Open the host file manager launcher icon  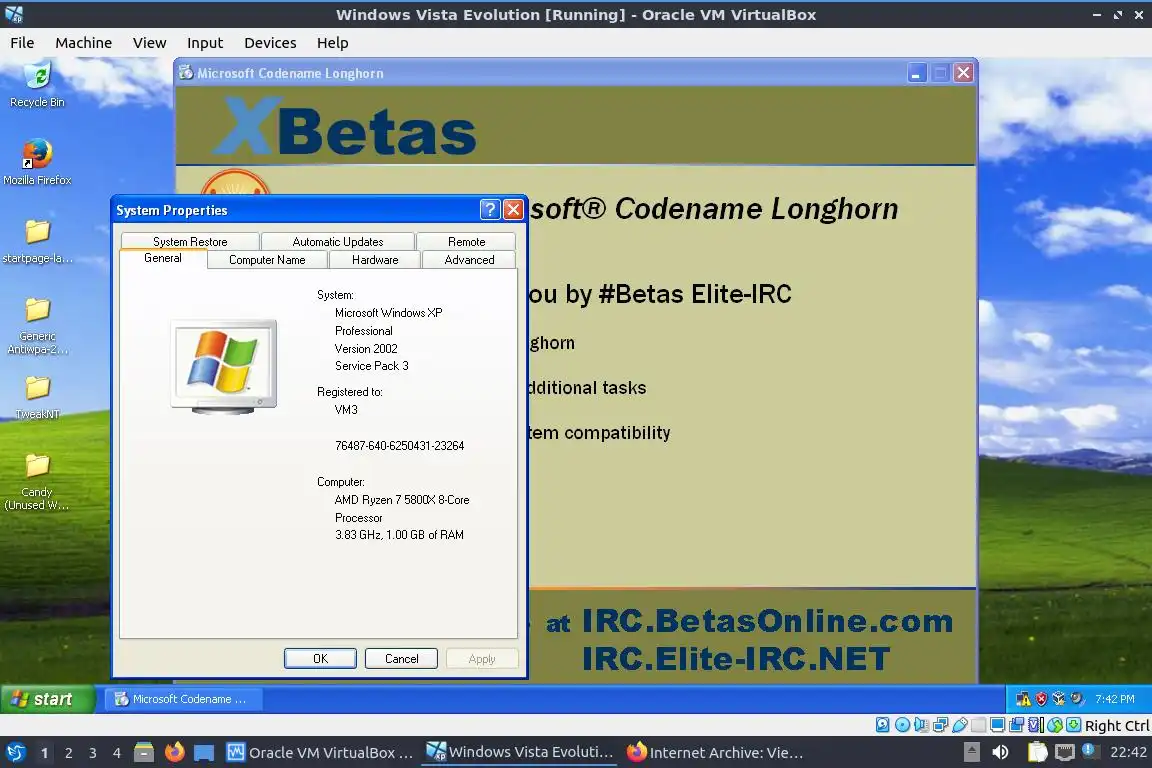(x=144, y=752)
